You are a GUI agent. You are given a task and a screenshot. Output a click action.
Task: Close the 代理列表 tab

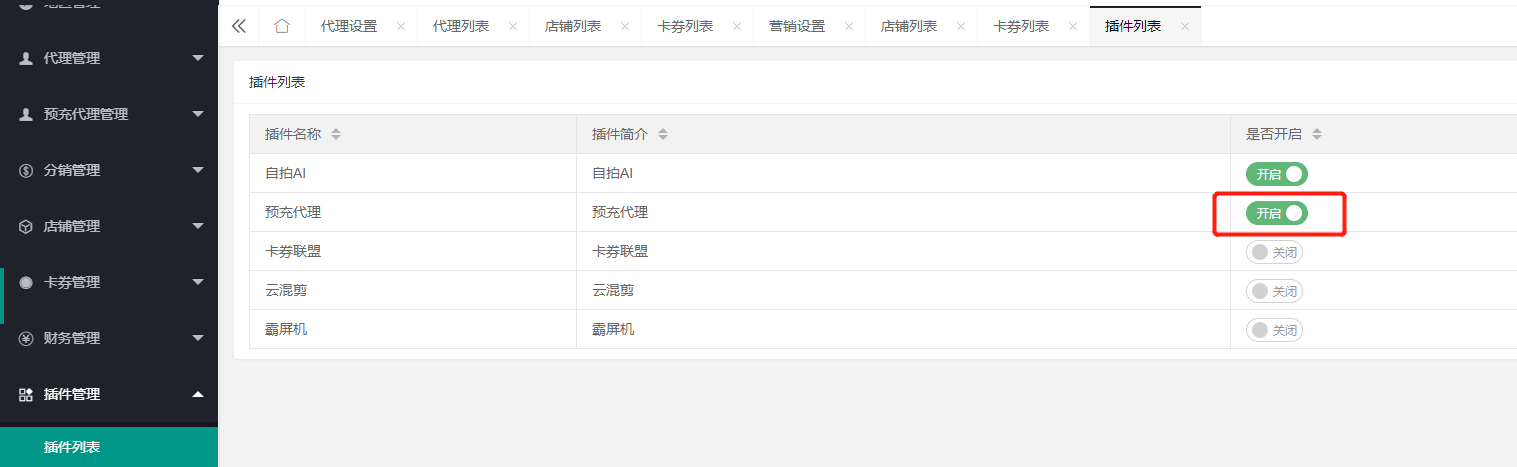coord(513,27)
